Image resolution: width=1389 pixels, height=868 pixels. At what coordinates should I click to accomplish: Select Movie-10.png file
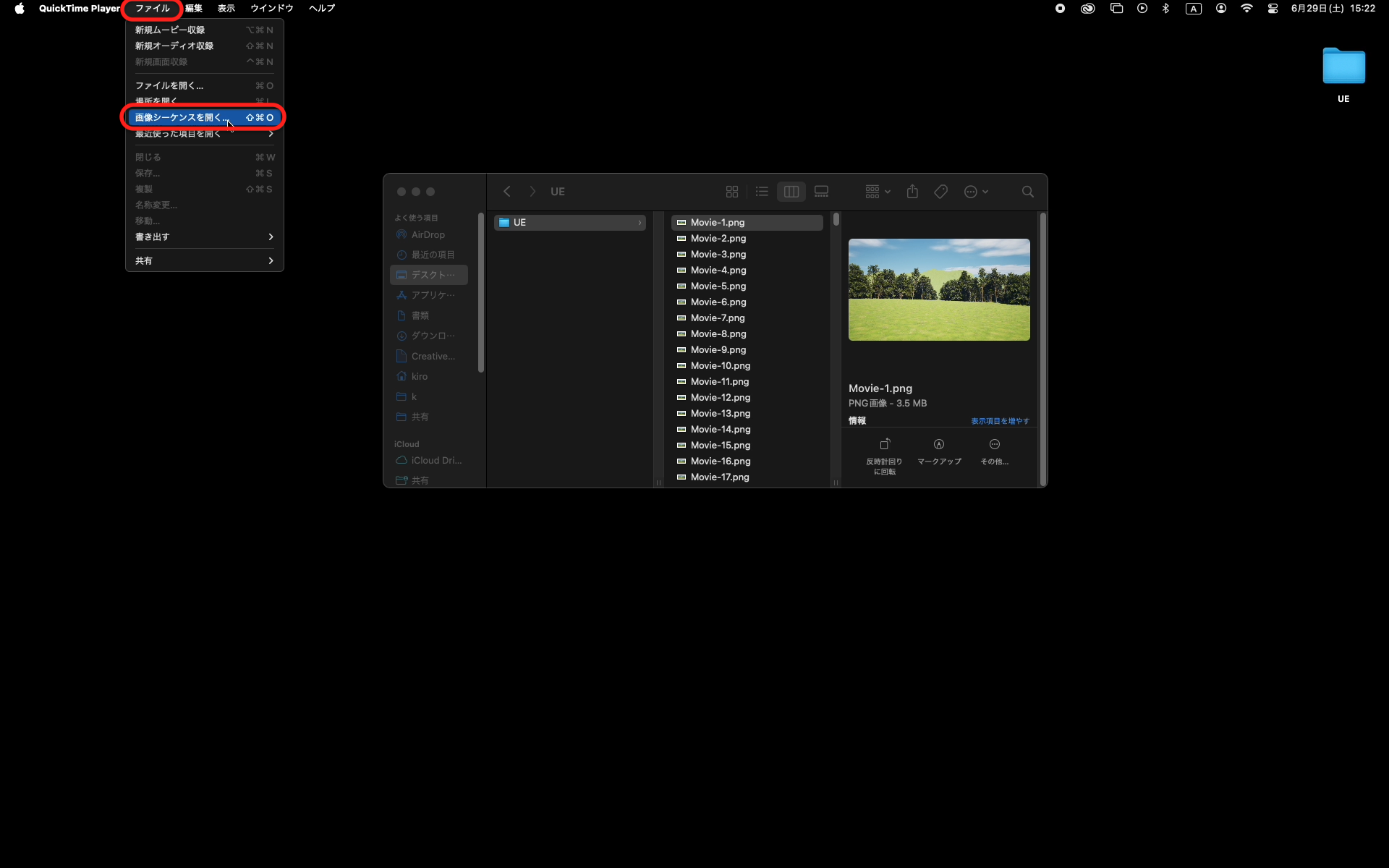[x=747, y=365]
